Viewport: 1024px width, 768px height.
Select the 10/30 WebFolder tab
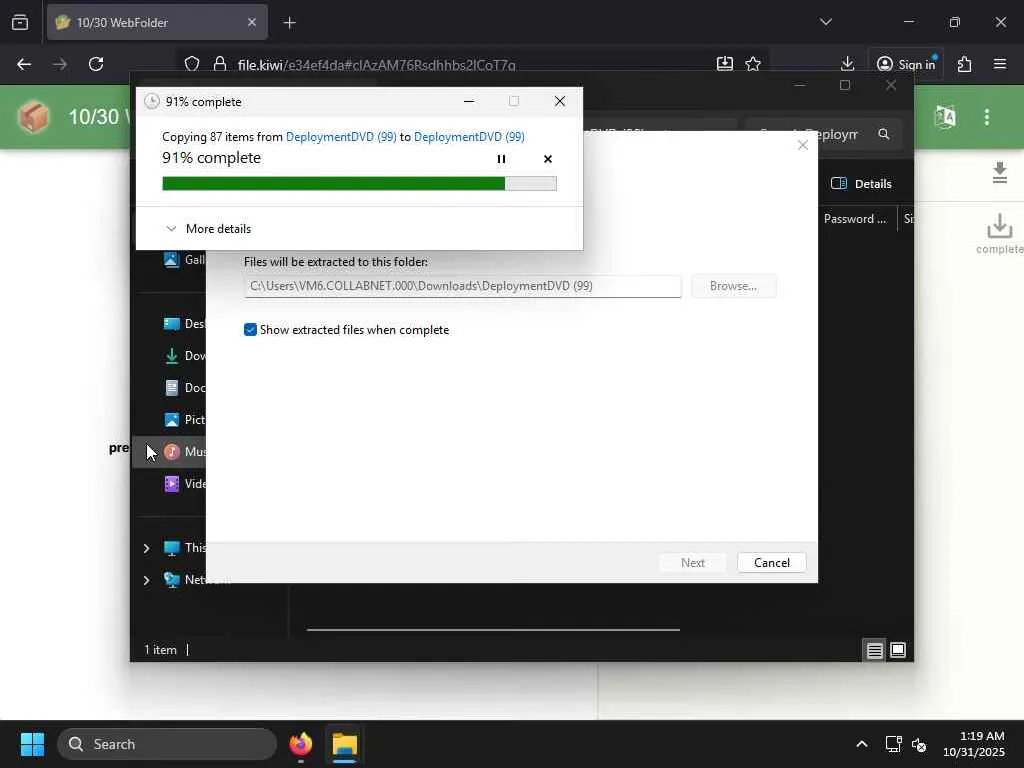pyautogui.click(x=157, y=22)
